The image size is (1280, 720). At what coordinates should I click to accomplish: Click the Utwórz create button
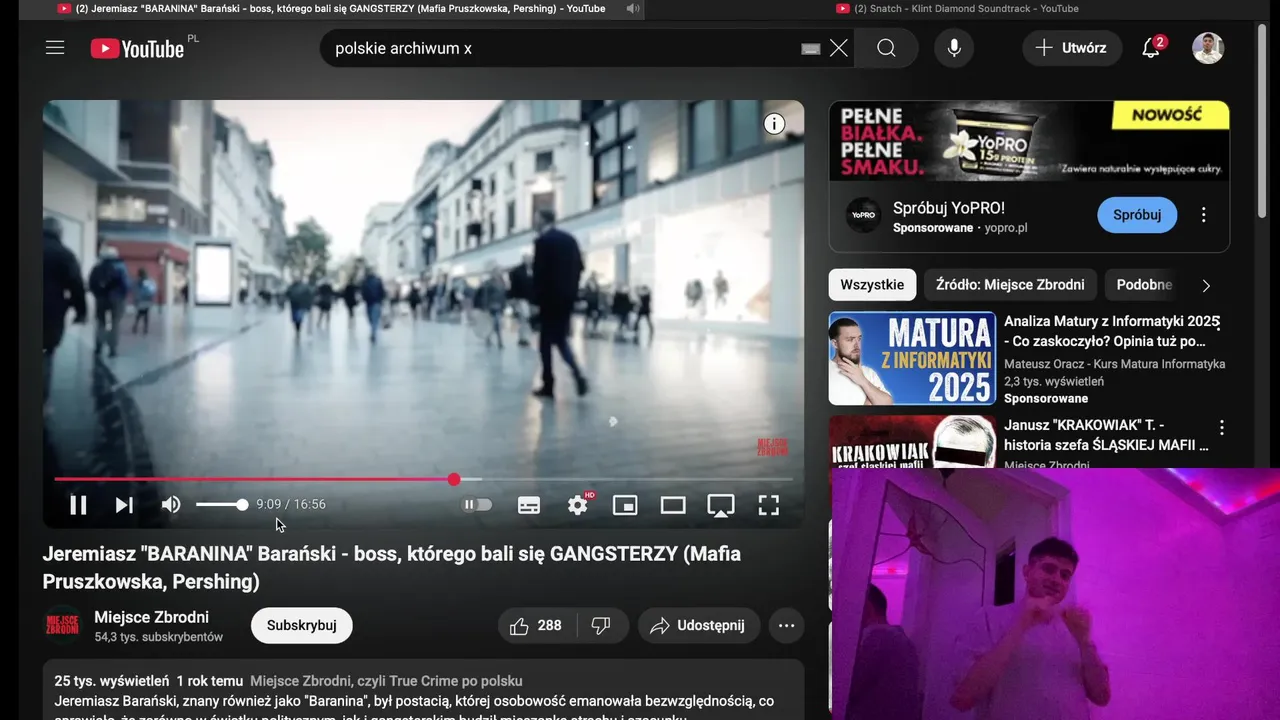coord(1071,48)
